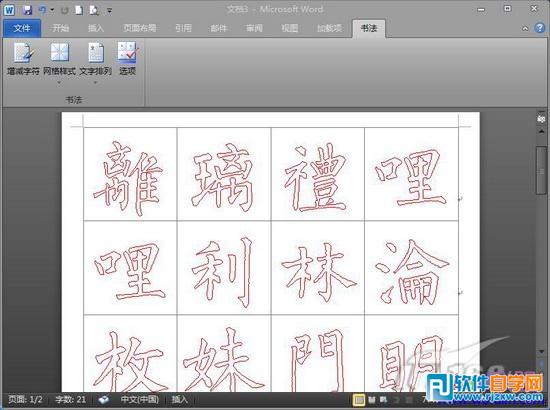This screenshot has width=550, height=410.
Task: Undo the last action
Action: pos(43,10)
